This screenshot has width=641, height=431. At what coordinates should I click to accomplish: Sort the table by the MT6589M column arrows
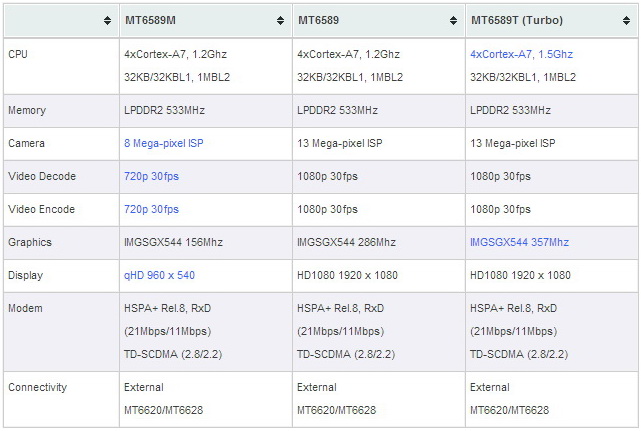click(280, 21)
